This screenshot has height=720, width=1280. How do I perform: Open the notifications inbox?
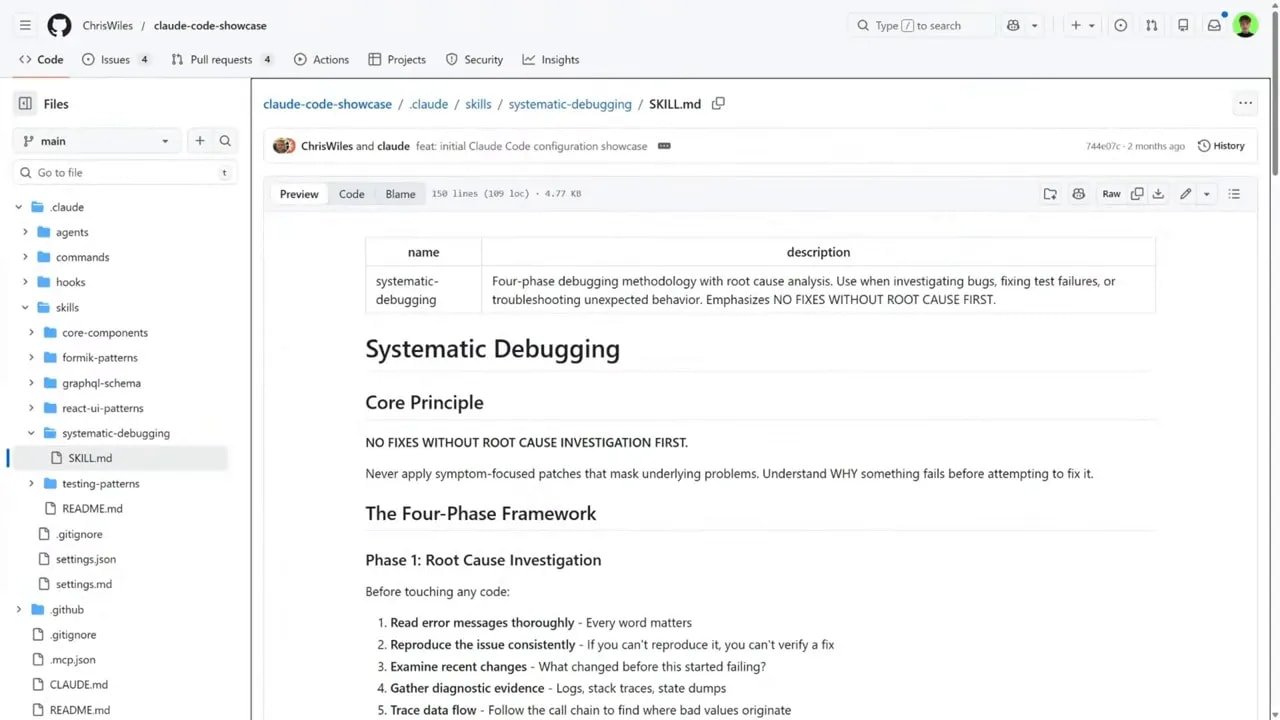[x=1214, y=25]
